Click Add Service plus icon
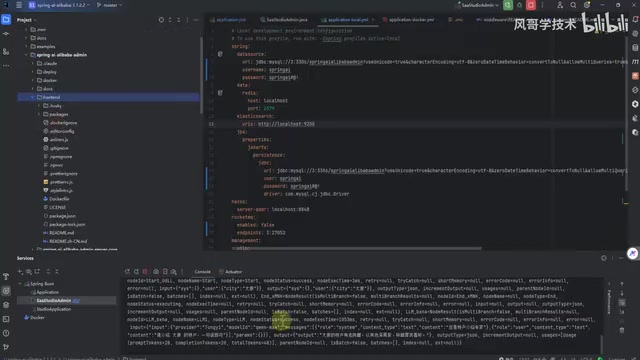640x360 pixels. click(x=20, y=271)
